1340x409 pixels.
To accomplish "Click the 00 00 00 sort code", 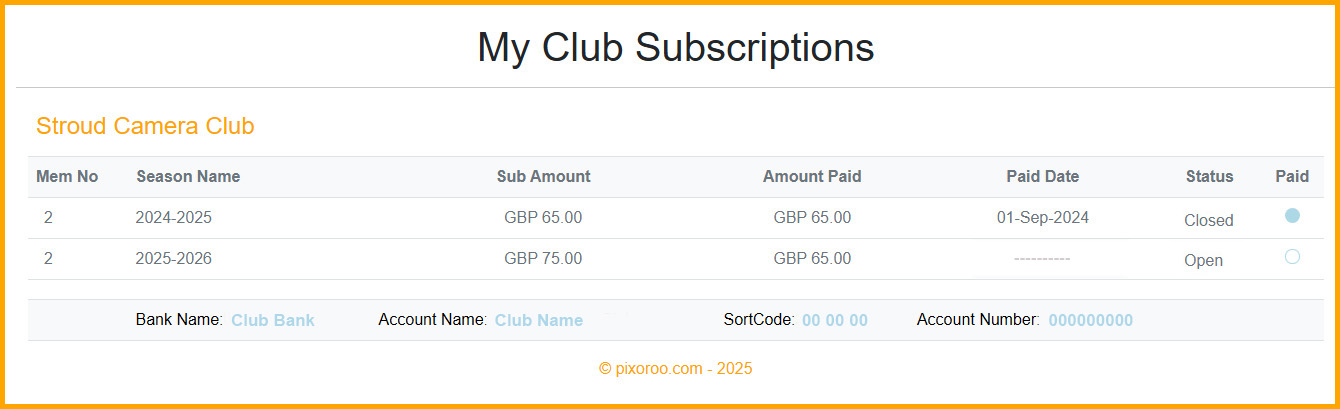I will click(835, 320).
